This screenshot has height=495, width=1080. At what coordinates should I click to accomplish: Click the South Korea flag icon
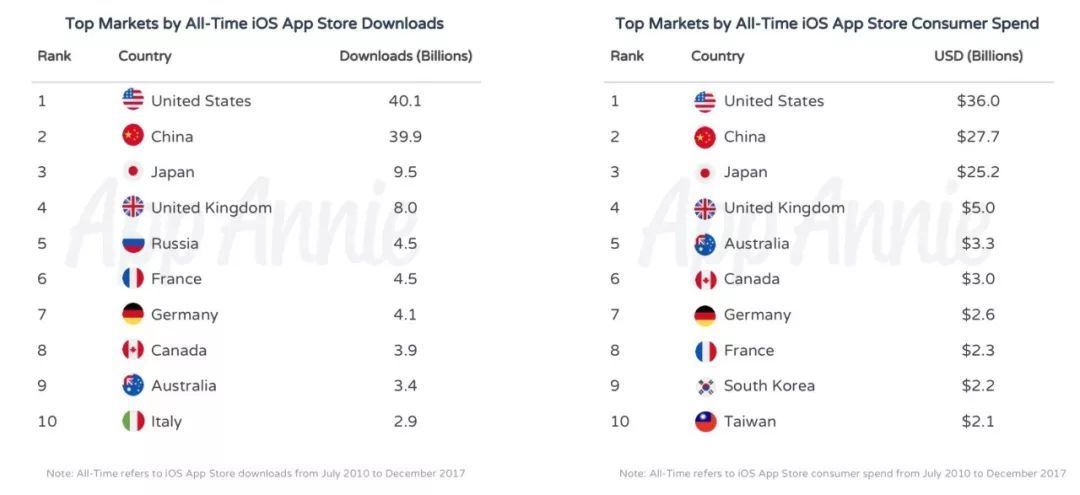(705, 386)
